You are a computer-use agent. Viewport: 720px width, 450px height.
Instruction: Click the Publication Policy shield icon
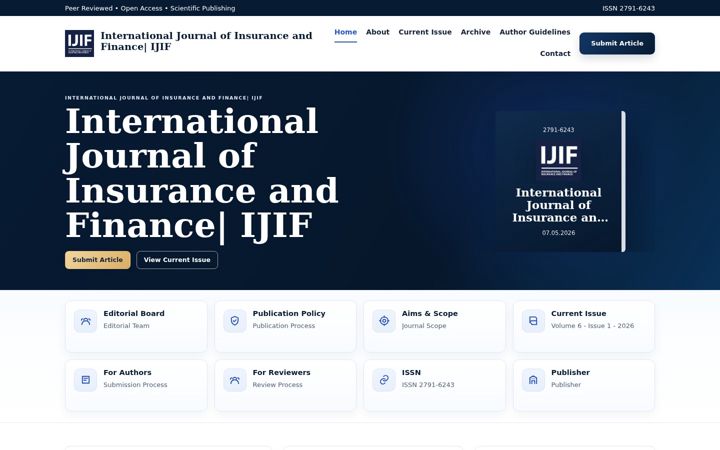point(235,321)
